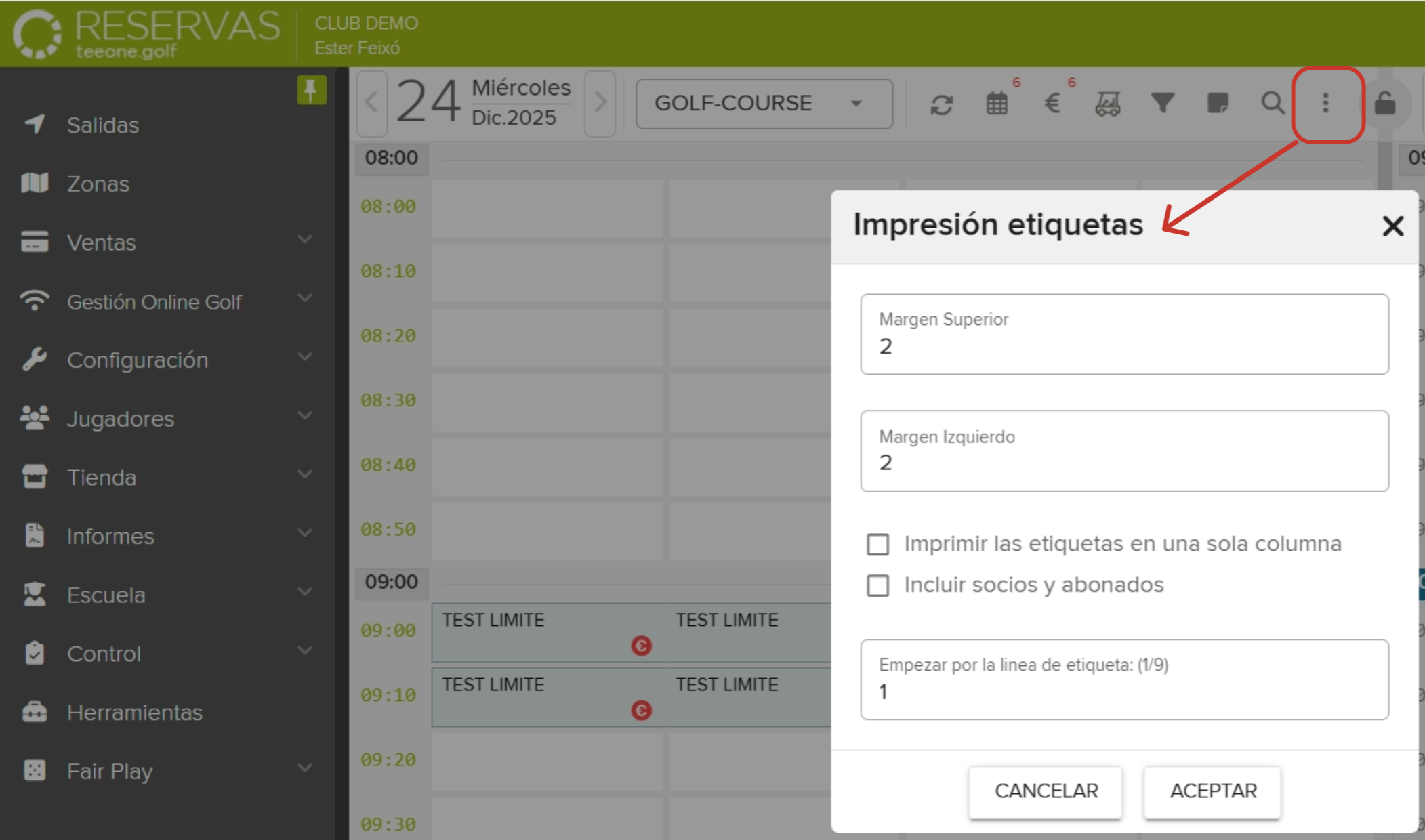The width and height of the screenshot is (1425, 840).
Task: Click the golf cart (buggy) icon
Action: coord(1107,104)
